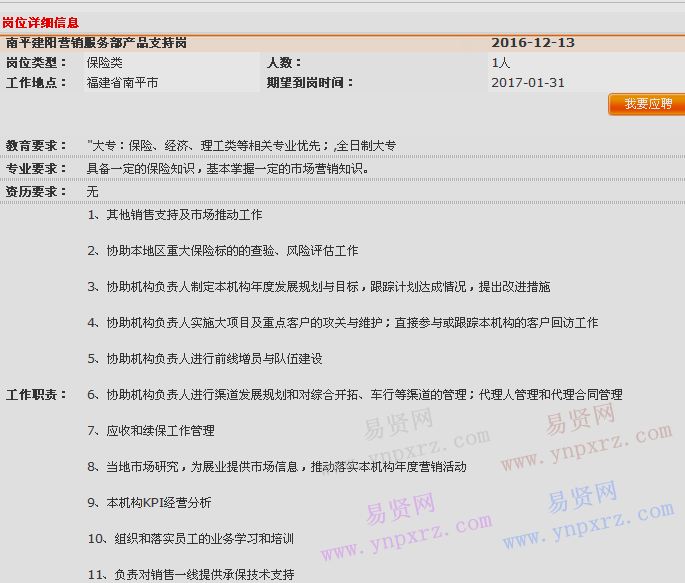Click the 教育要求 label
685x583 pixels.
point(36,145)
